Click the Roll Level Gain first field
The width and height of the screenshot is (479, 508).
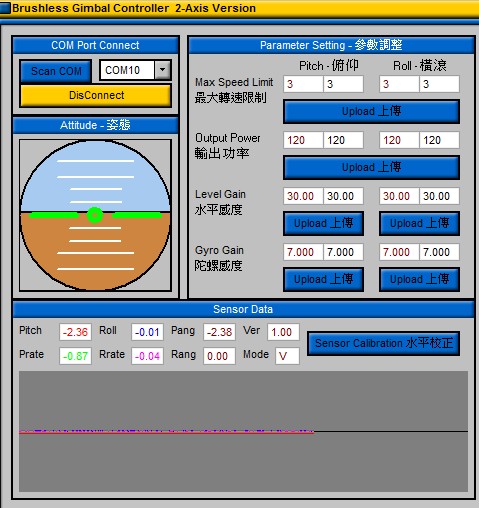(x=399, y=196)
